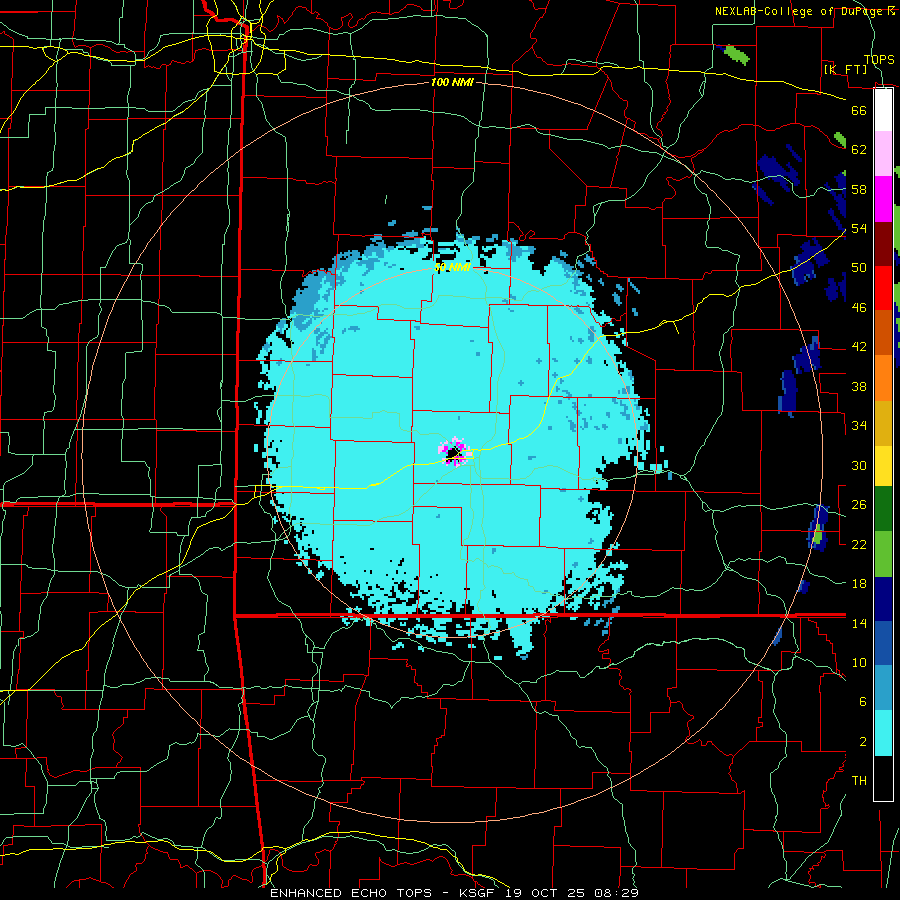Click the TH legend label

click(x=859, y=781)
